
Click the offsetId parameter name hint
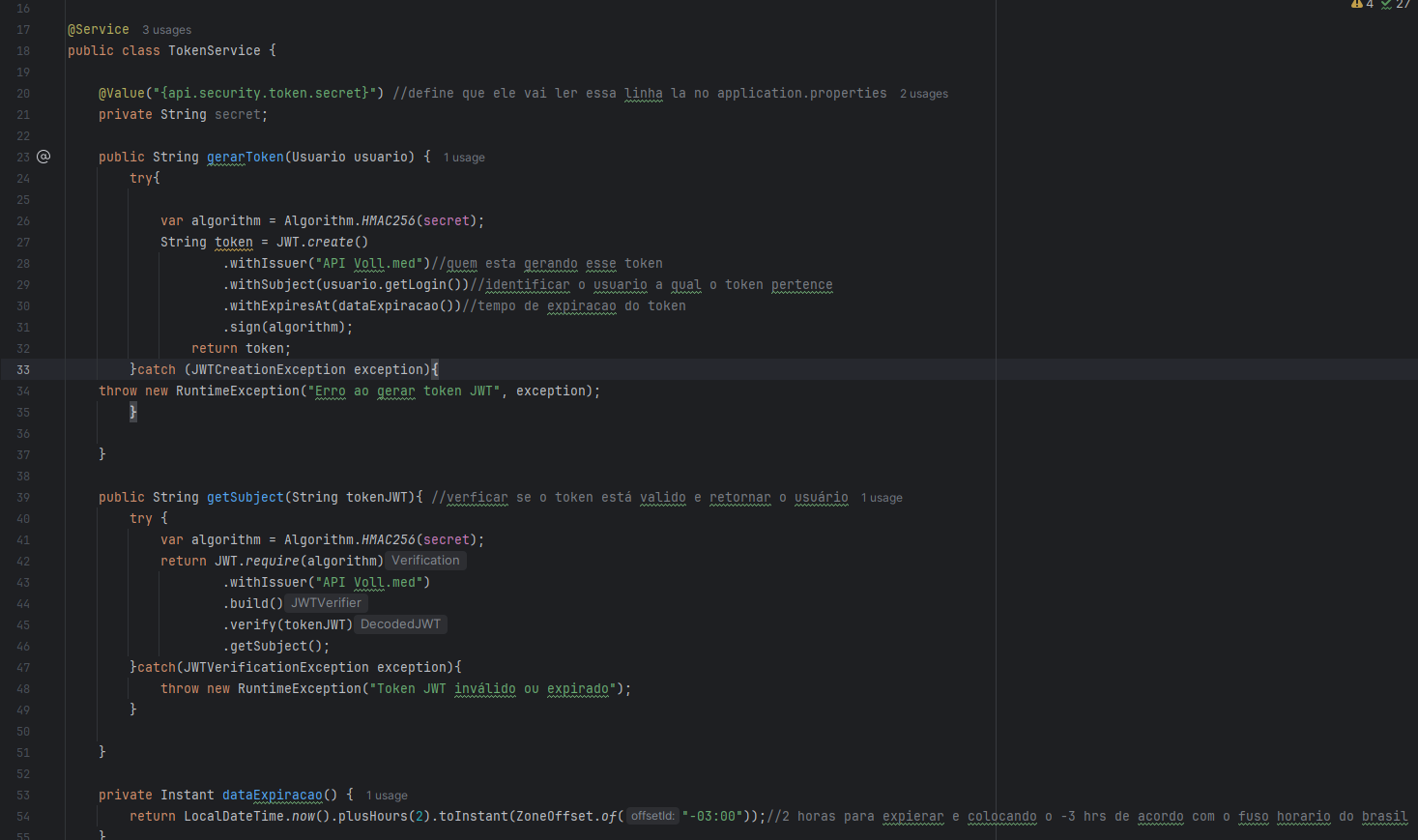[652, 816]
